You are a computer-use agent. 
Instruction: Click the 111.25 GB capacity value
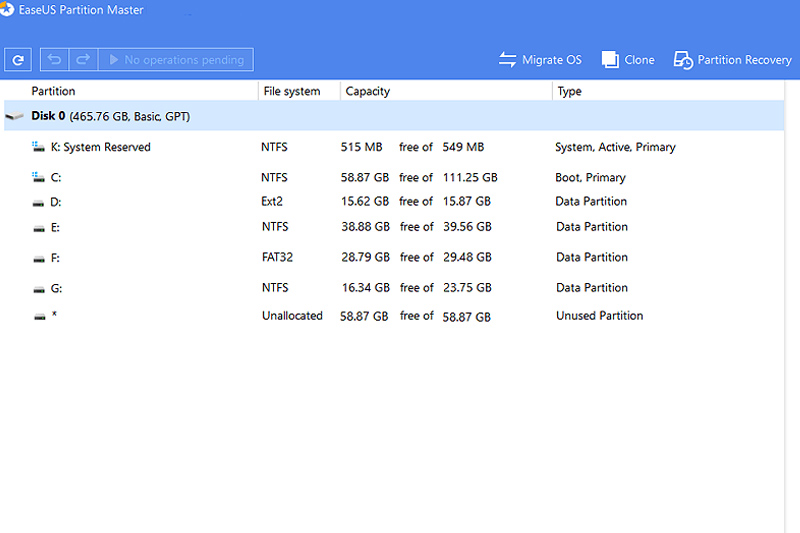(x=470, y=177)
